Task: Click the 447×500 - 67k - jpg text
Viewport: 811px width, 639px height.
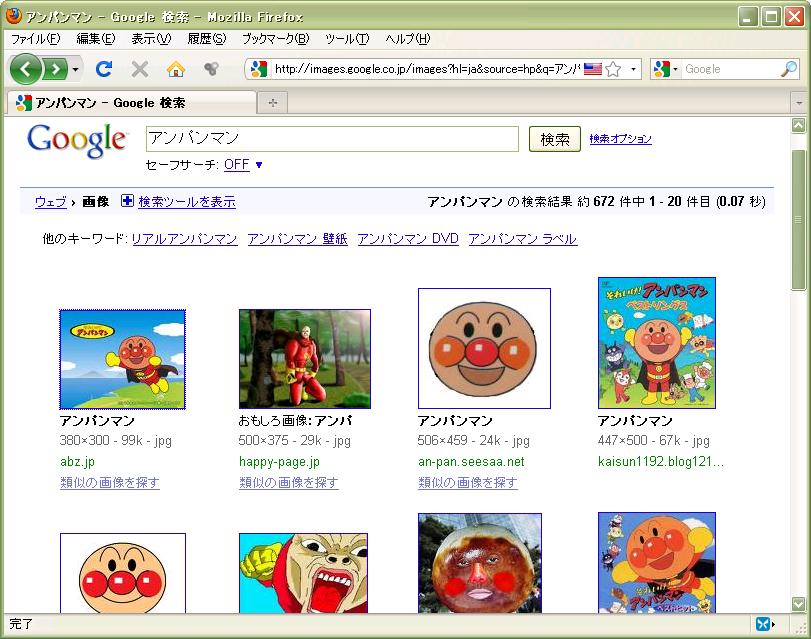Action: [653, 441]
